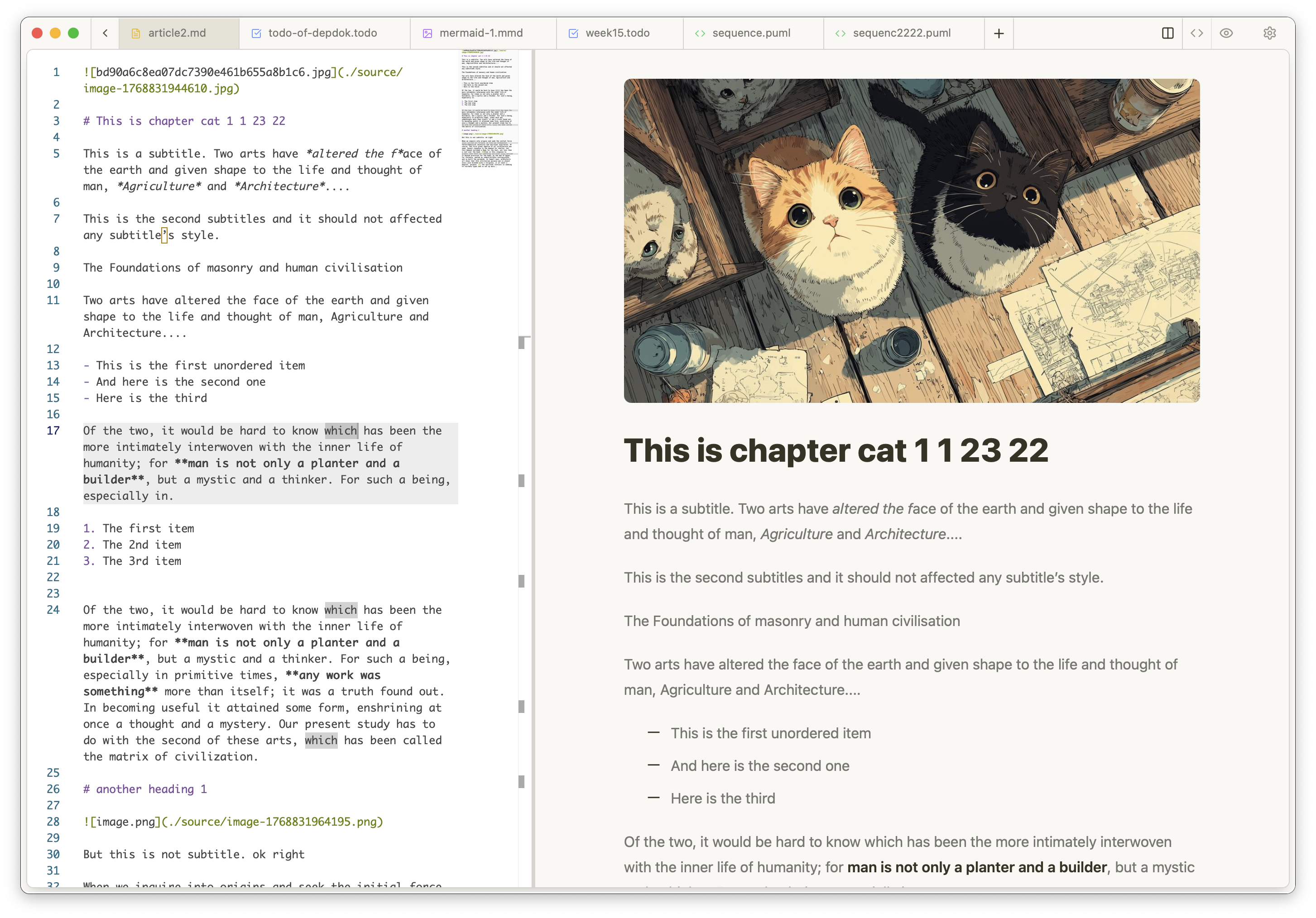Click the code icon on sequence.puml tab

click(701, 33)
